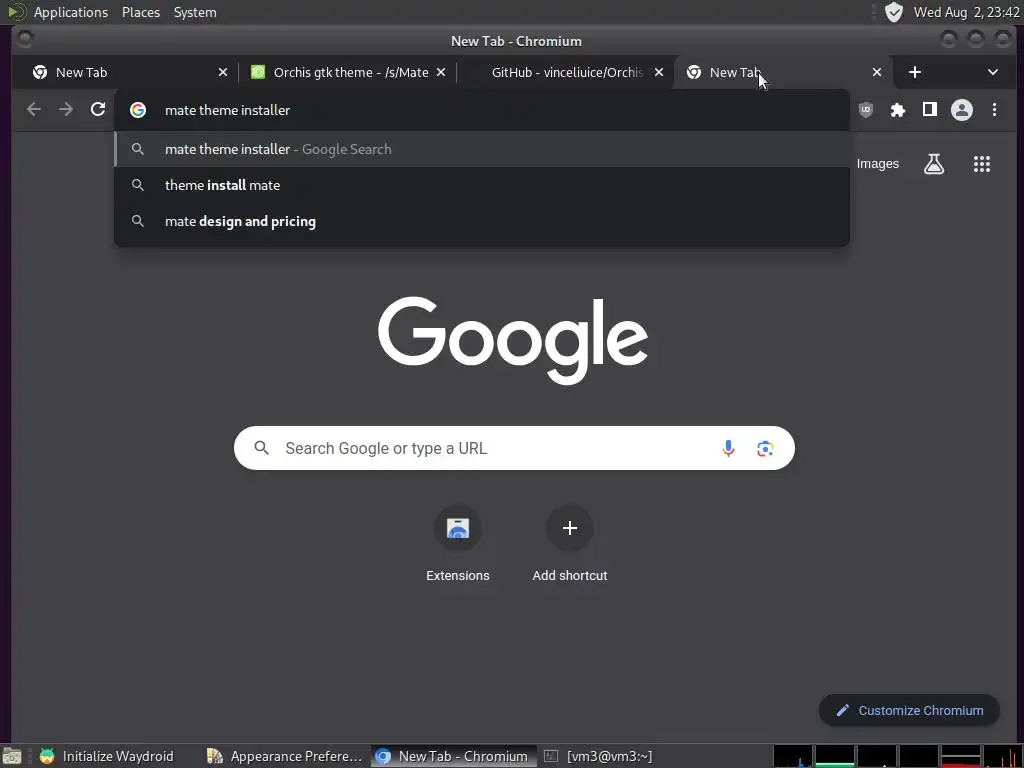1024x768 pixels.
Task: Open the Extensions puzzle icon
Action: point(898,110)
